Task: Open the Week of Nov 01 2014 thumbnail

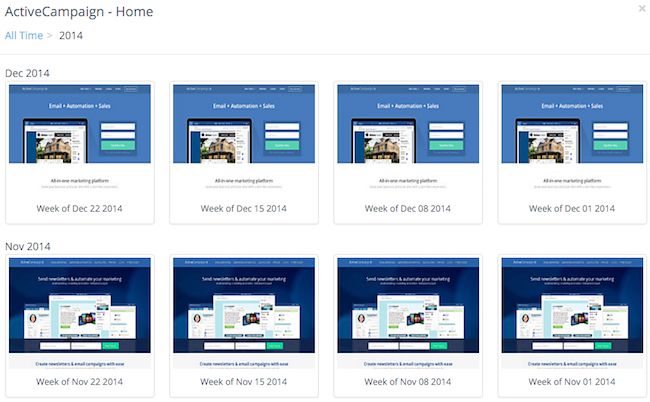Action: (572, 313)
